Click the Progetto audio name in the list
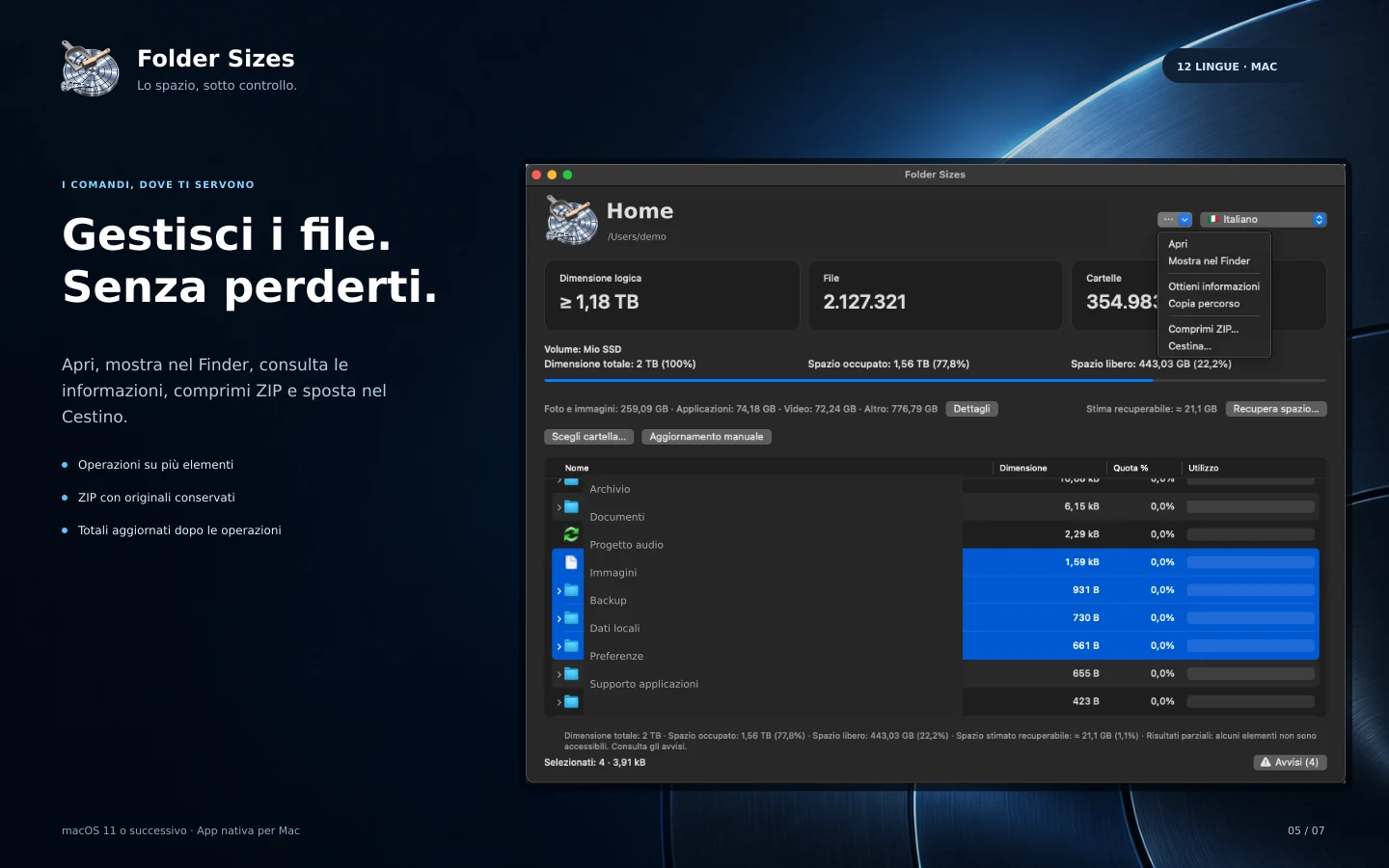 (626, 546)
